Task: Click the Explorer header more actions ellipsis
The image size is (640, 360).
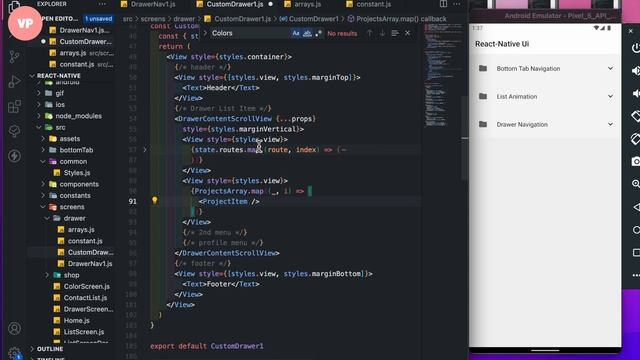Action: pyautogui.click(x=102, y=4)
